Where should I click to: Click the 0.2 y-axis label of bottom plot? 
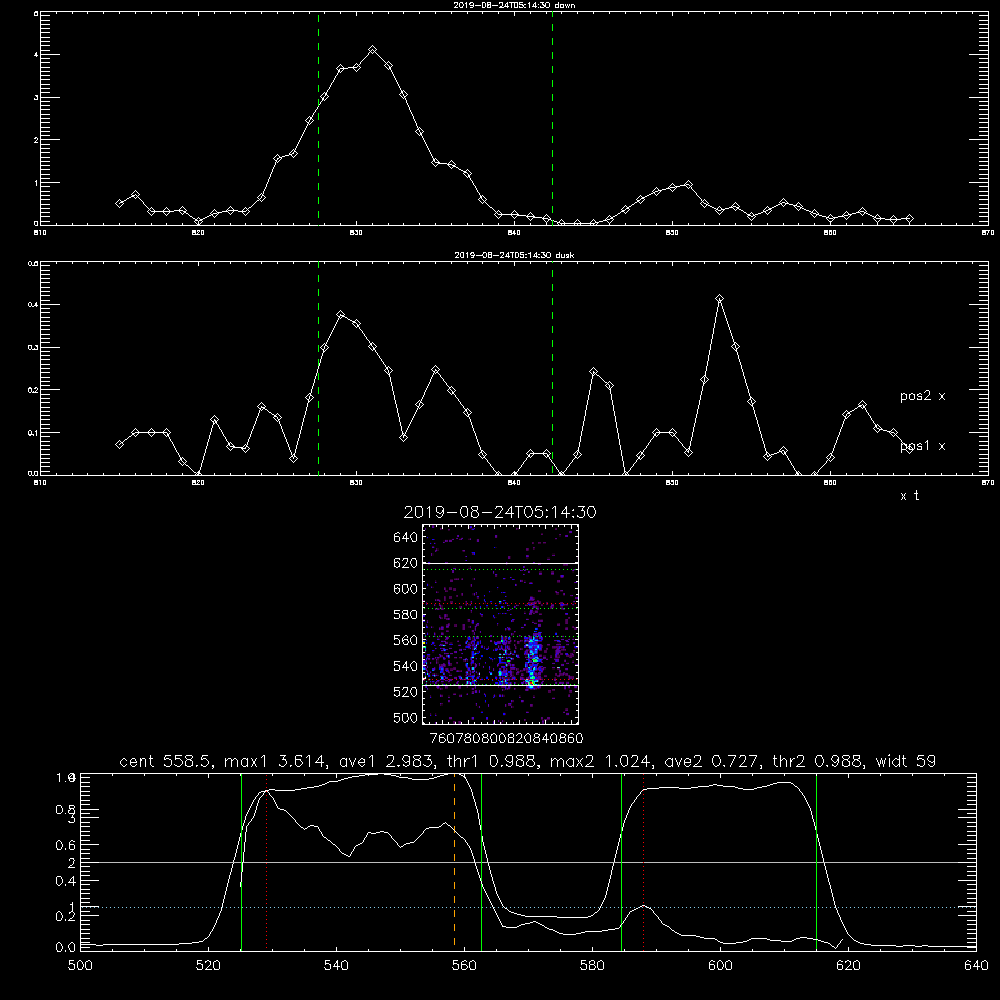[66, 916]
